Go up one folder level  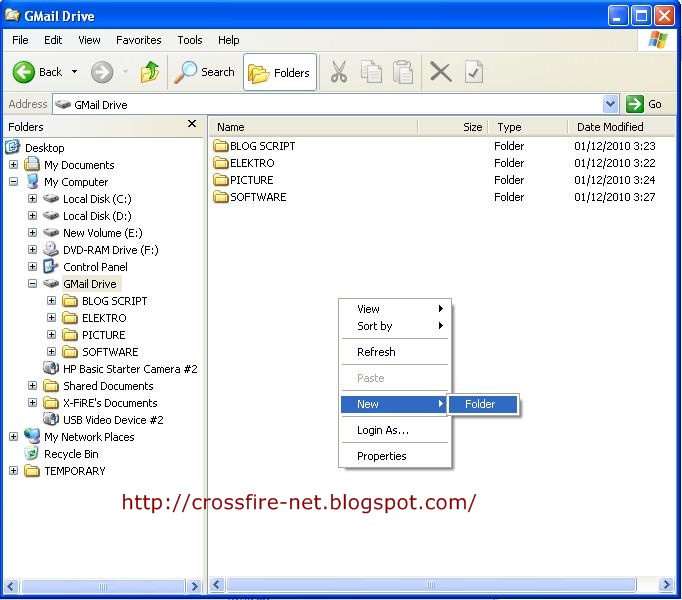click(x=149, y=72)
